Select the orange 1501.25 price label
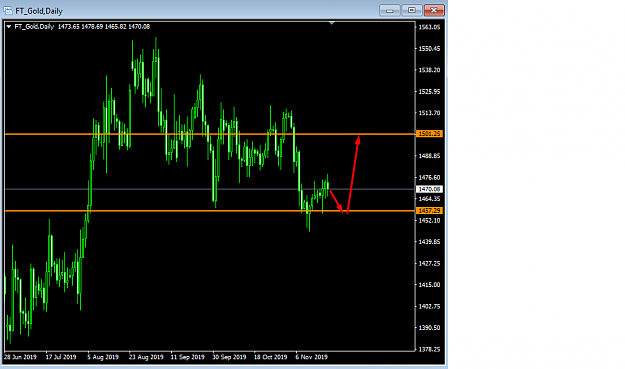Viewport: 625px width, 369px height. [x=429, y=134]
